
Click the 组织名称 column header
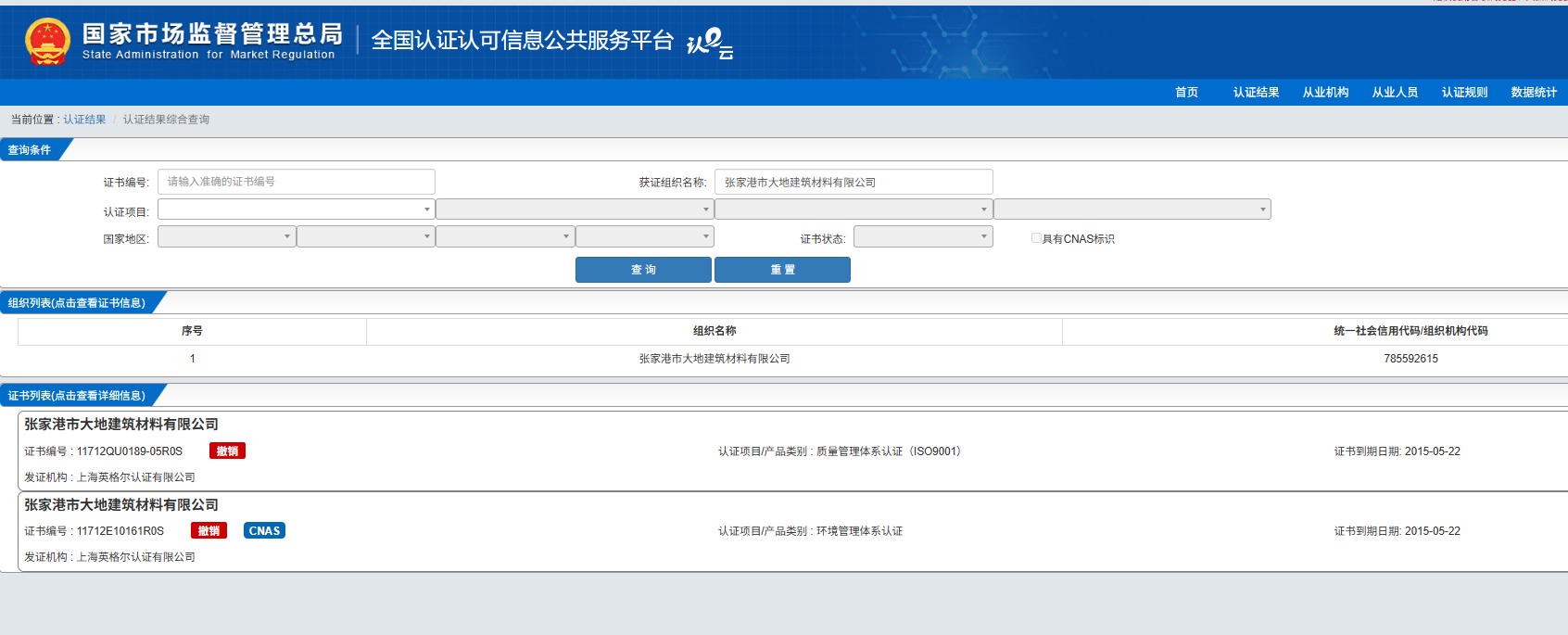pyautogui.click(x=714, y=331)
